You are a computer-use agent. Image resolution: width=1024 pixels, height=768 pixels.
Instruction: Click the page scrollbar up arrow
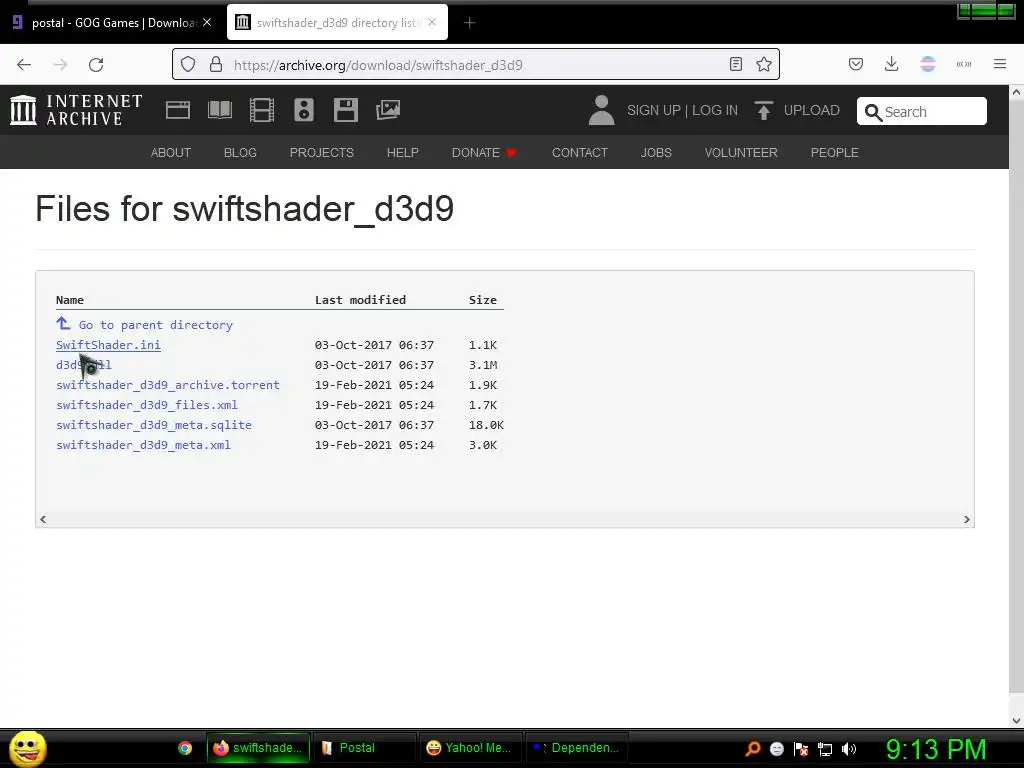(1016, 93)
